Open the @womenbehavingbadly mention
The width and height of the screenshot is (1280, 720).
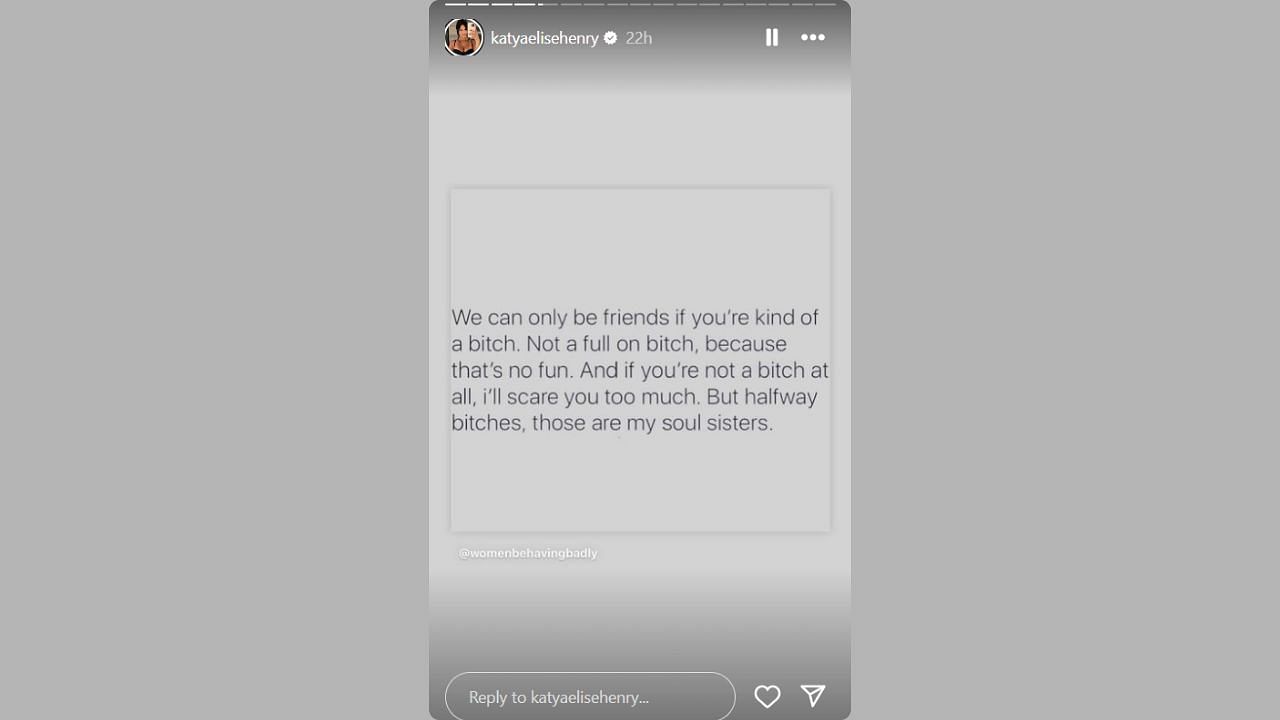(528, 553)
